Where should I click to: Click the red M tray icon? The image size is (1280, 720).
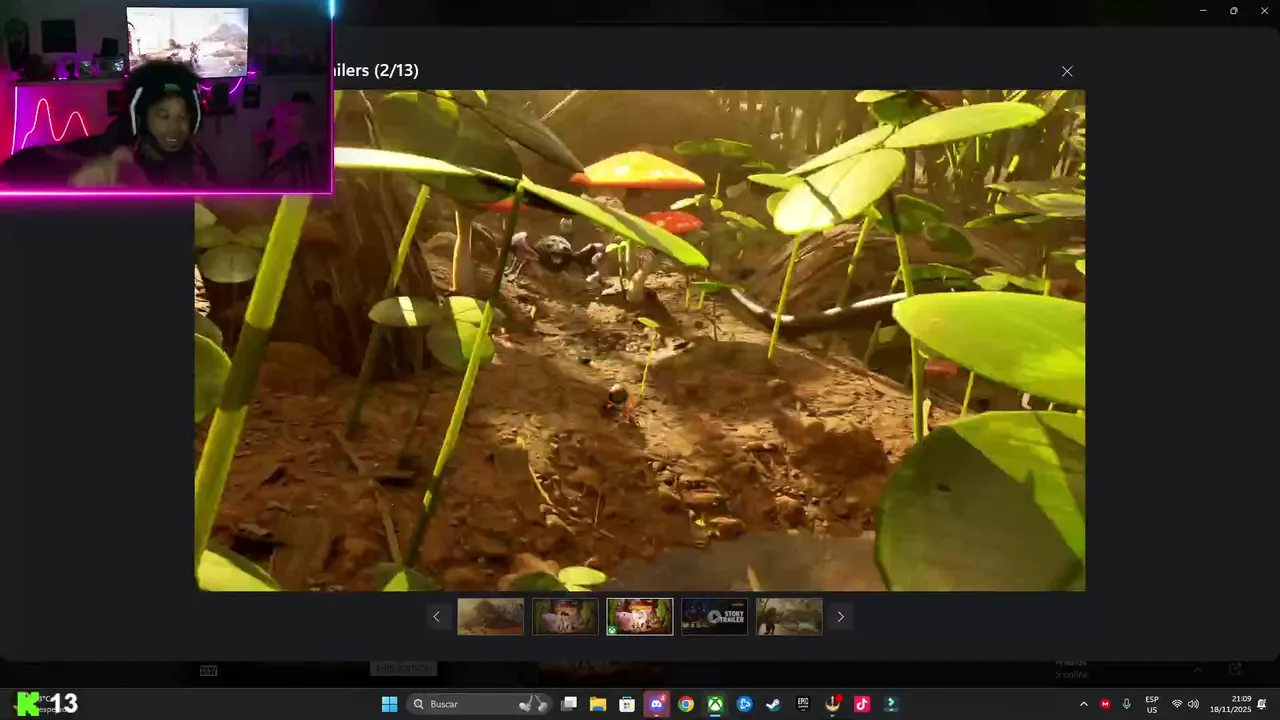tap(1105, 704)
